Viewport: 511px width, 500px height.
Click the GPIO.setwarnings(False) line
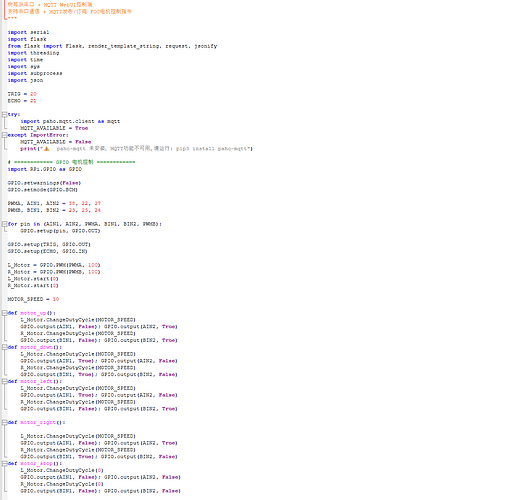[x=44, y=183]
